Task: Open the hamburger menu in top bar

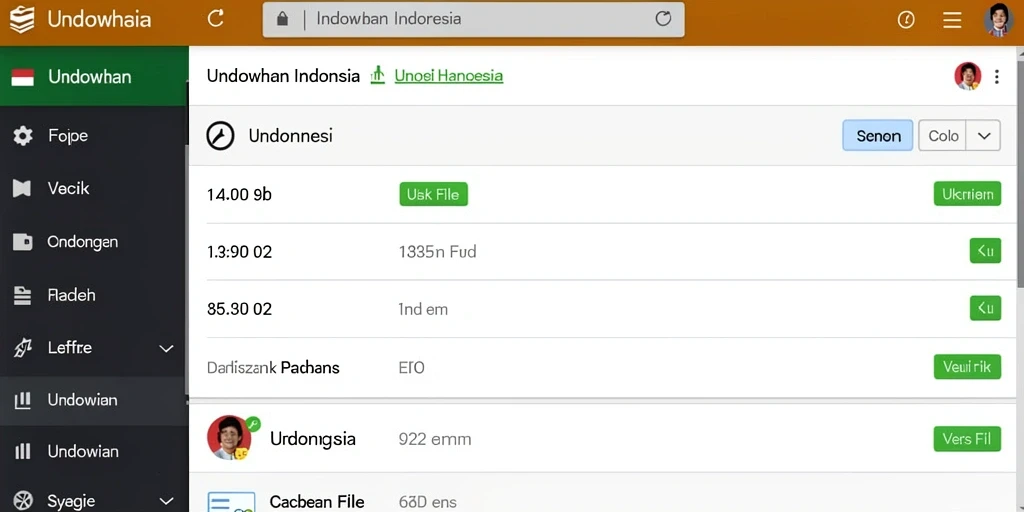Action: coord(952,20)
